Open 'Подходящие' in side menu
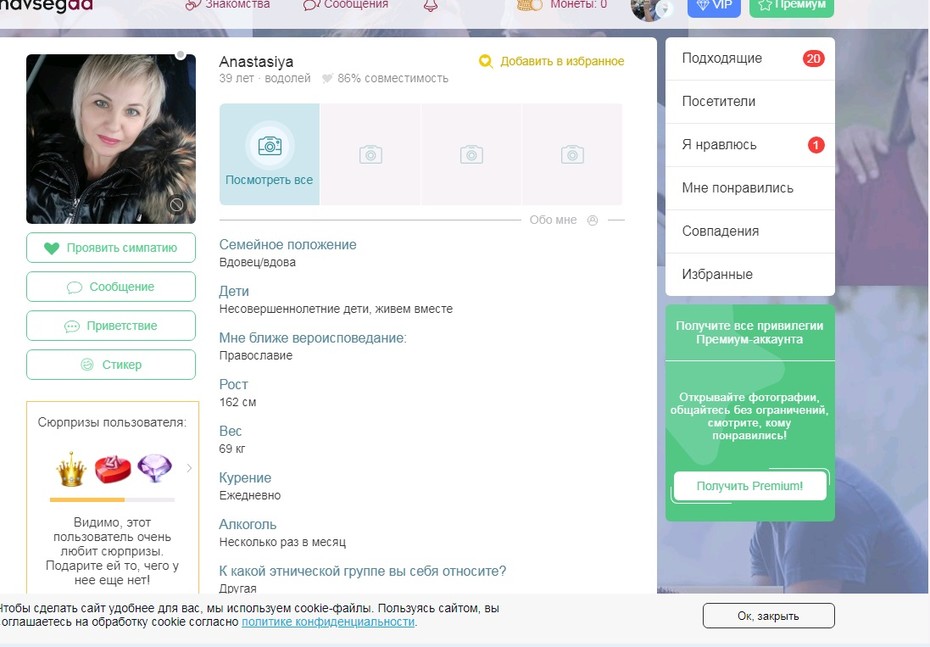The height and width of the screenshot is (647, 930). 750,59
